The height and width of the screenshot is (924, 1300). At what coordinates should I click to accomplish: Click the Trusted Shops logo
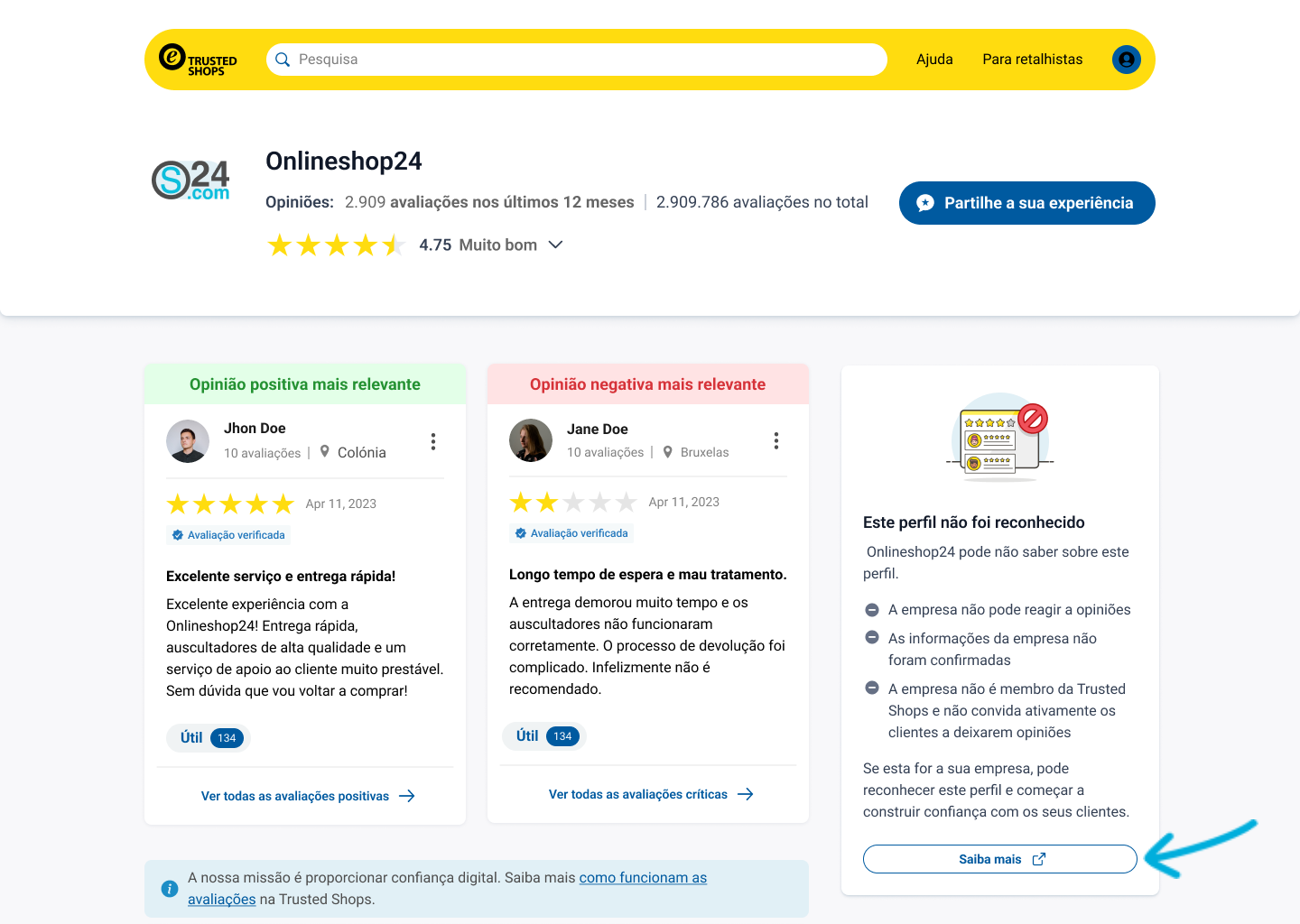coord(198,60)
